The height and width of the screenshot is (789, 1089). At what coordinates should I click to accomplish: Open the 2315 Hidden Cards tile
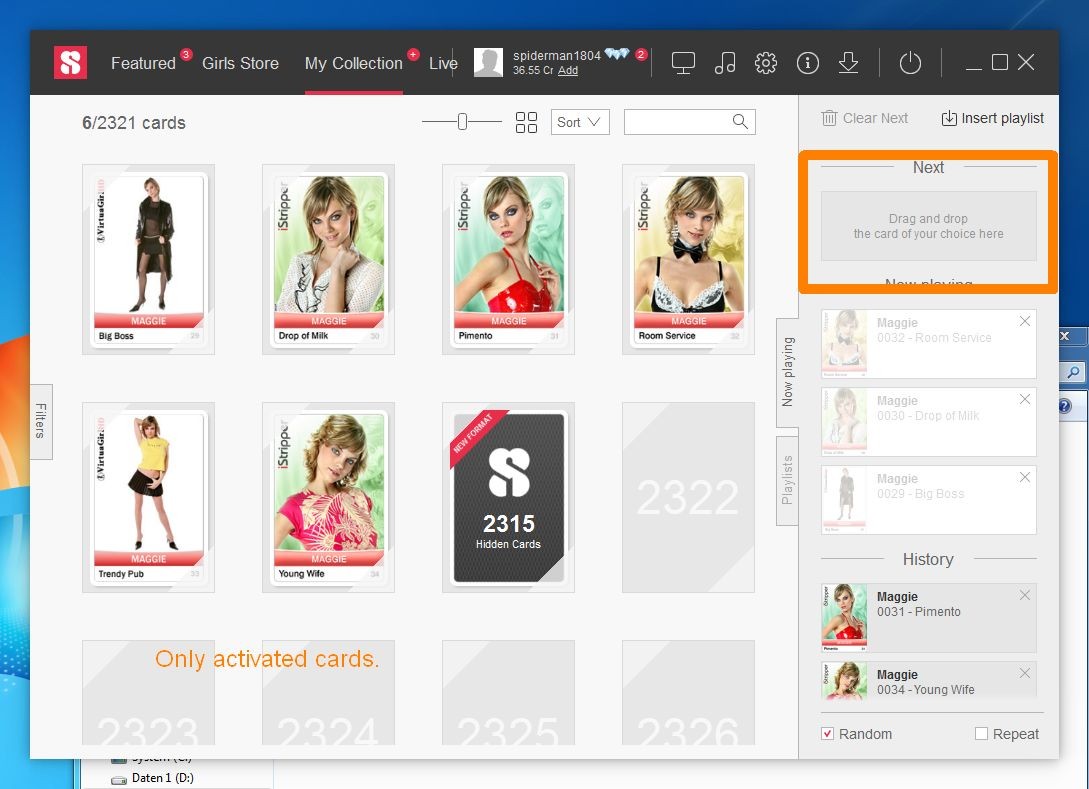pyautogui.click(x=508, y=497)
